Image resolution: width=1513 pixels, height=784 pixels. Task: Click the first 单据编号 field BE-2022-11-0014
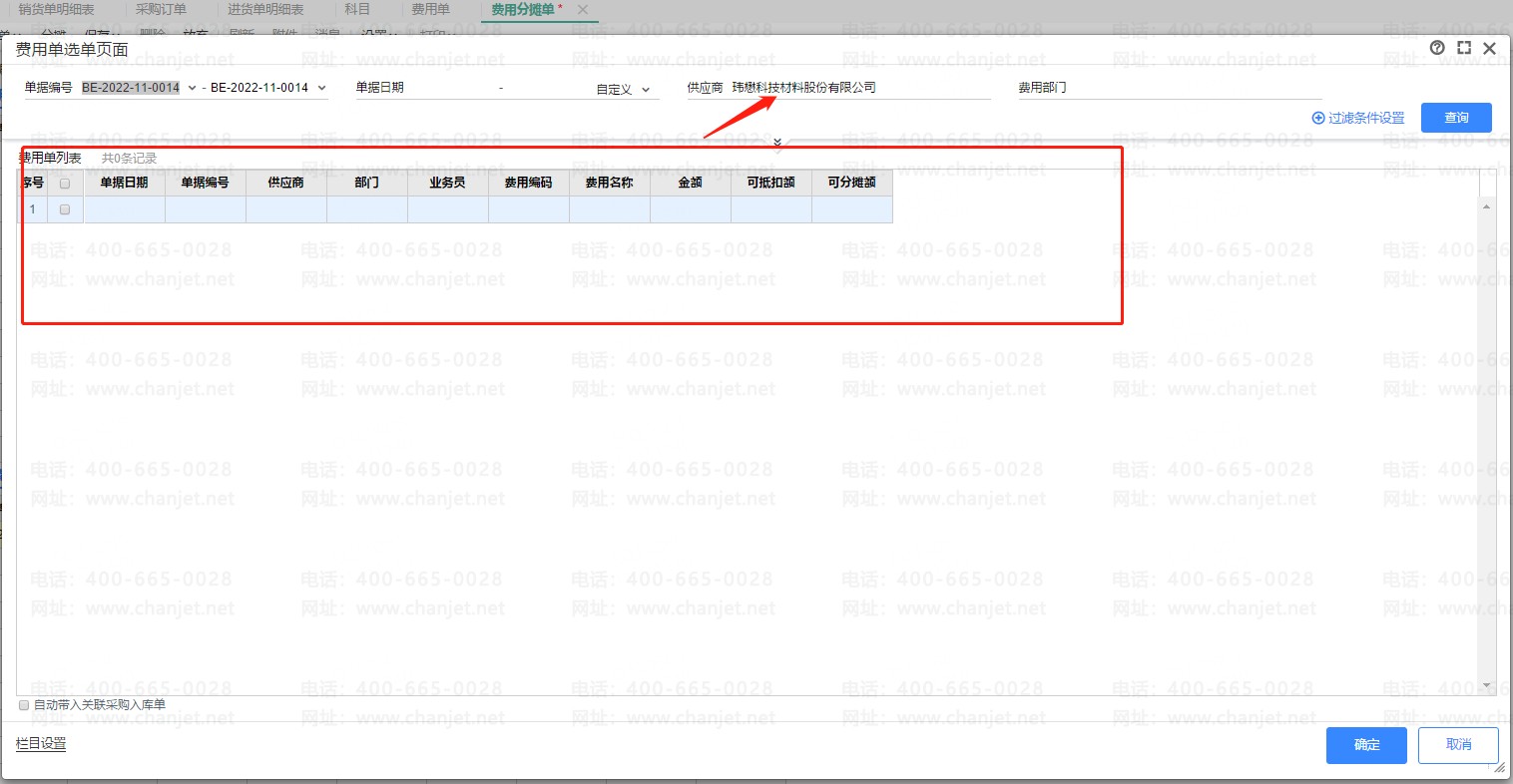[131, 88]
